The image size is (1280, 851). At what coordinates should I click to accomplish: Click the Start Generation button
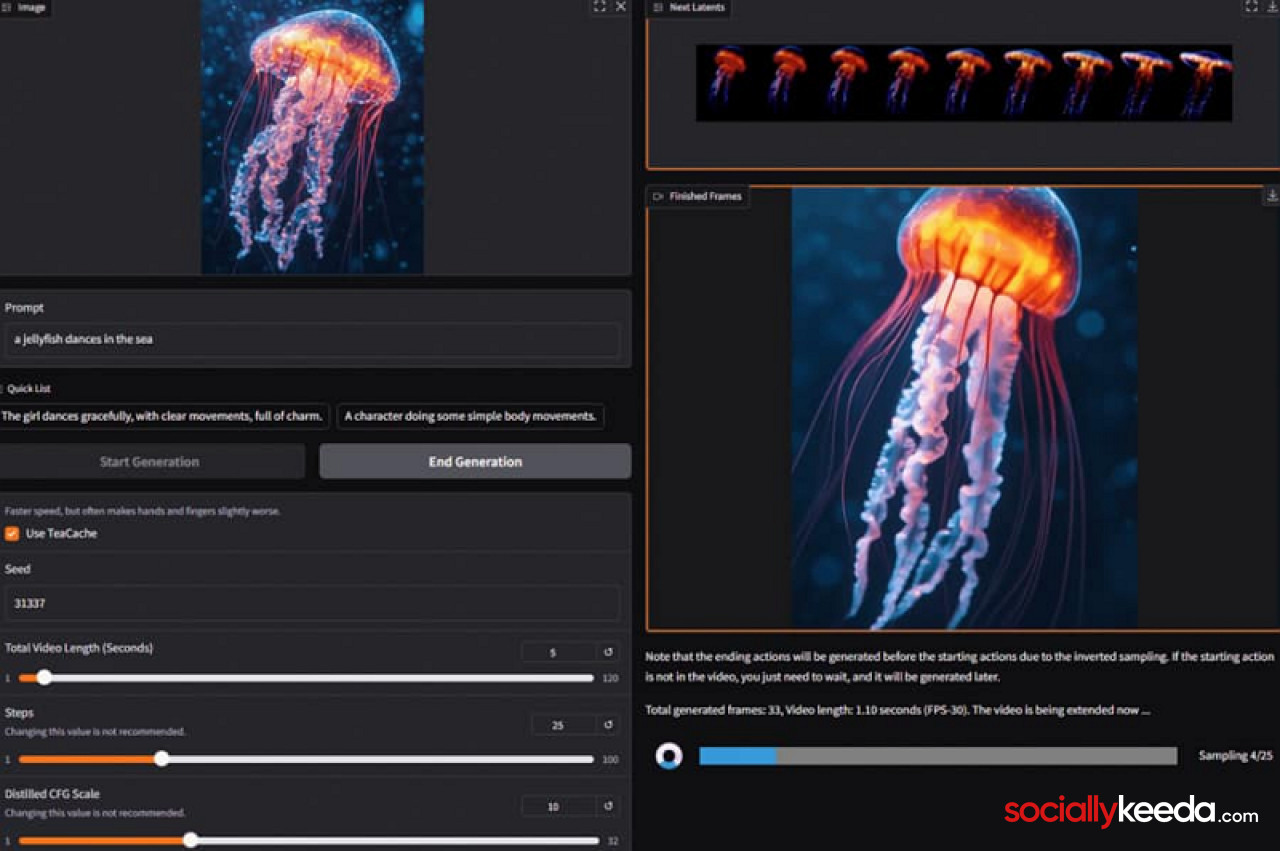pyautogui.click(x=150, y=462)
